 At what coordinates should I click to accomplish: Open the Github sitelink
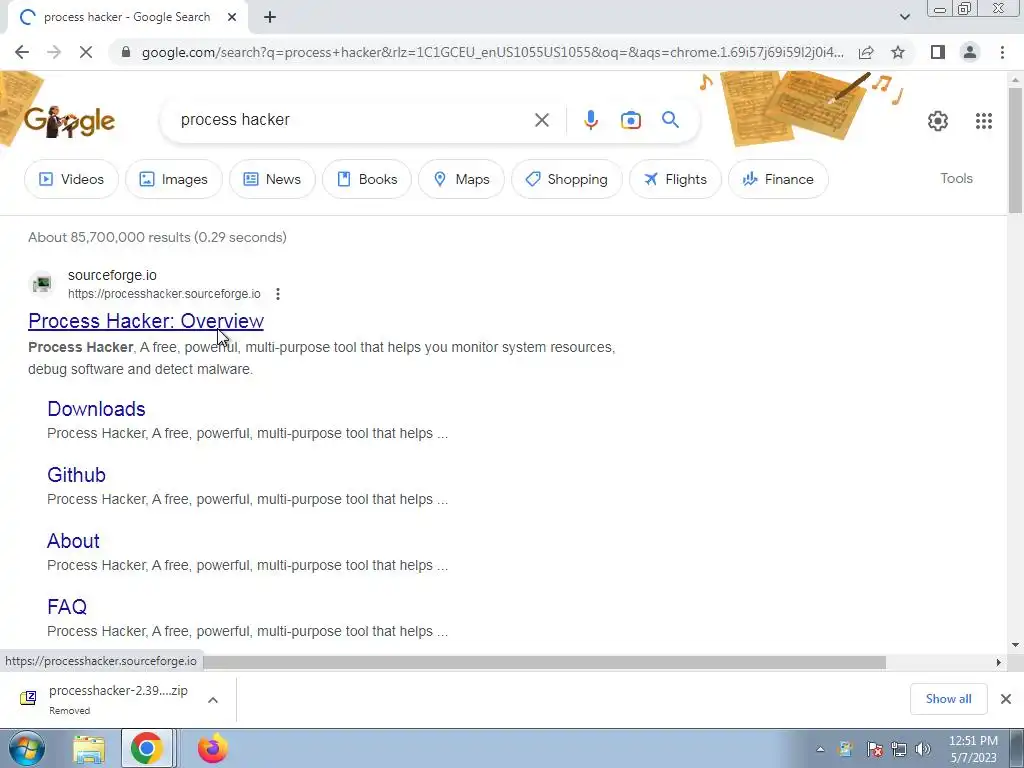[76, 475]
